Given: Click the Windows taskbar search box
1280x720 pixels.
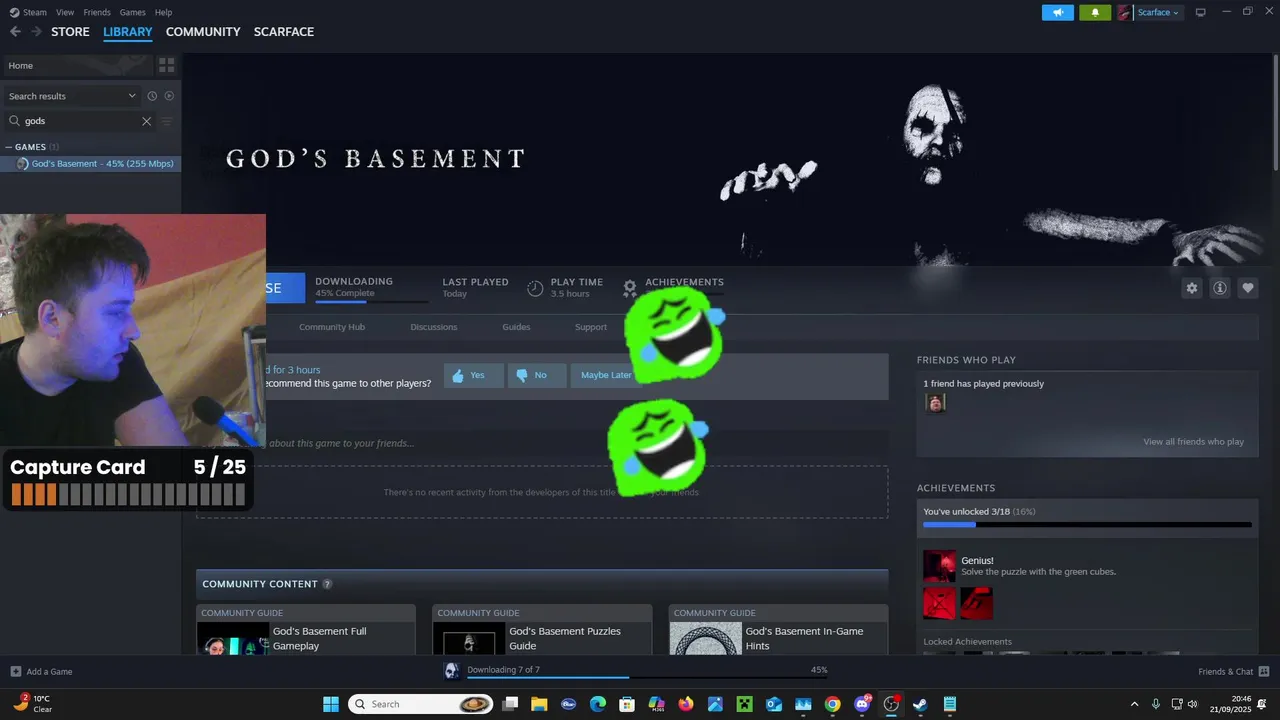Looking at the screenshot, I should click(x=421, y=704).
